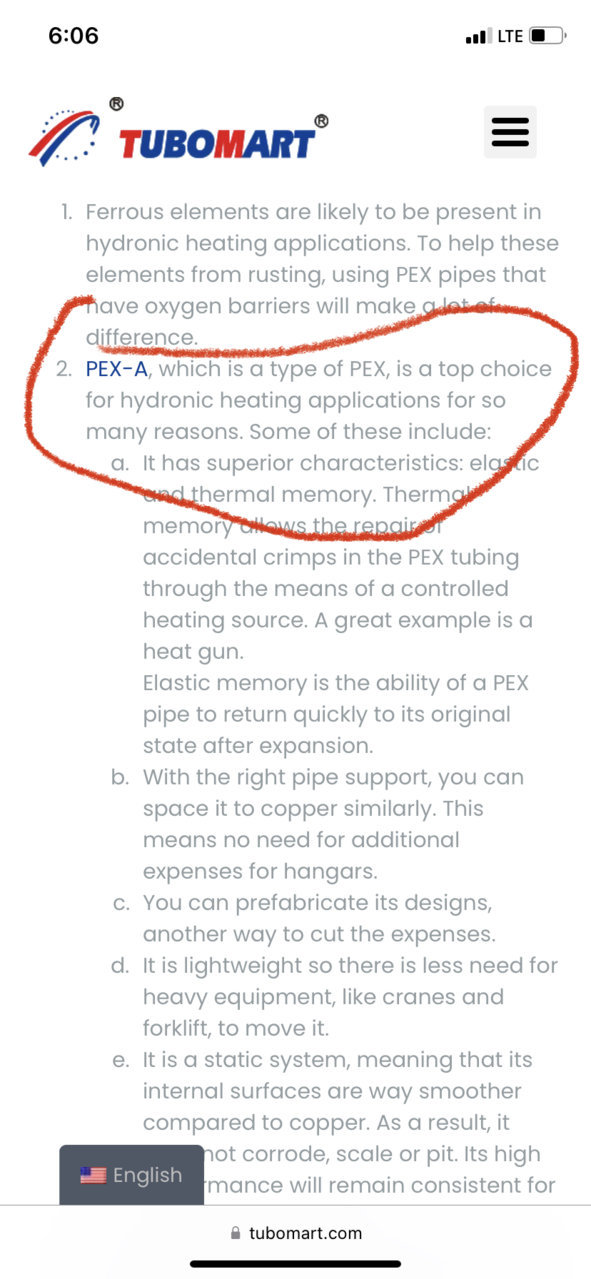Tap the lock icon beside tubomart.com

[236, 1233]
